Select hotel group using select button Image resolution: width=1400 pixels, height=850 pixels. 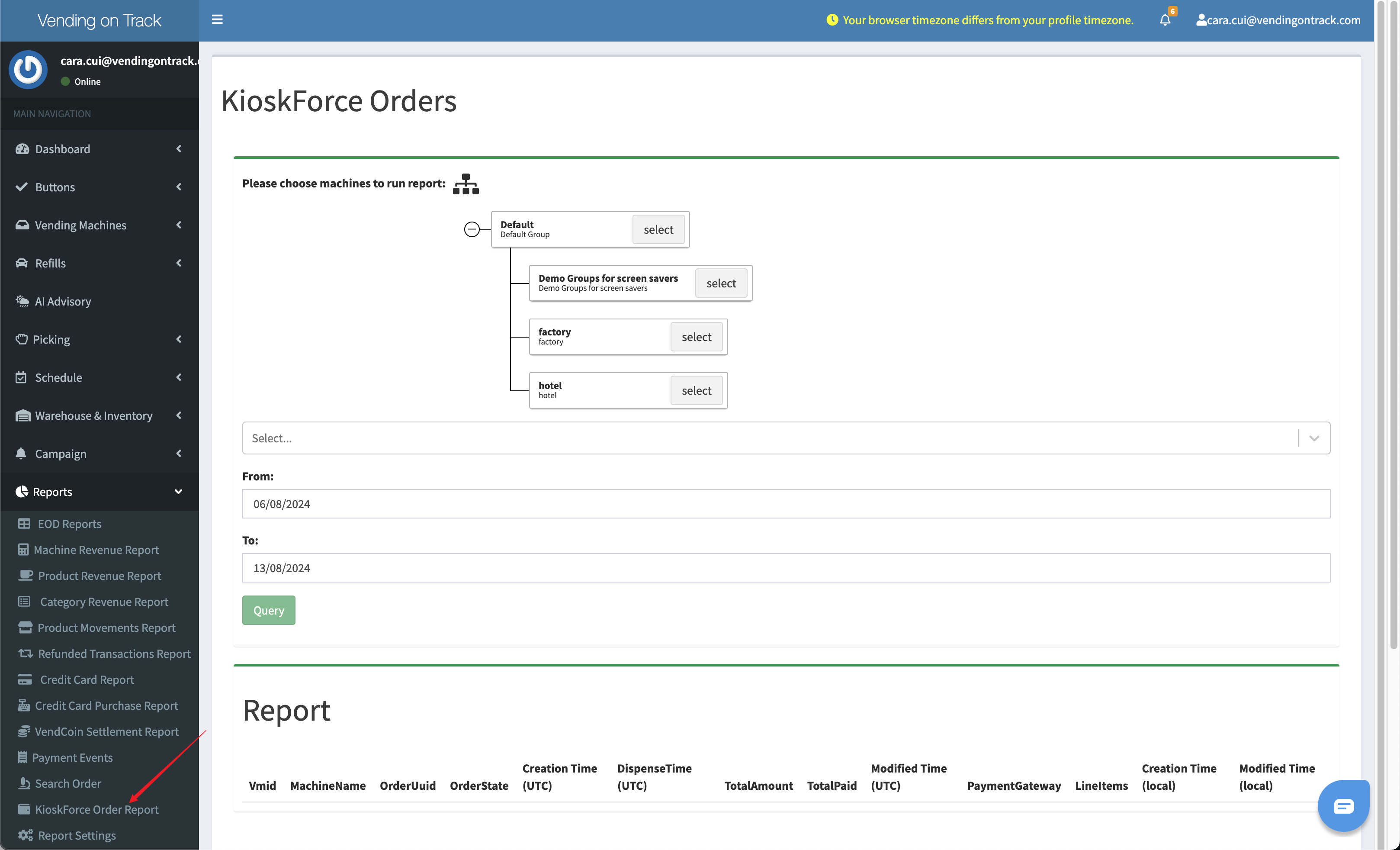(697, 390)
